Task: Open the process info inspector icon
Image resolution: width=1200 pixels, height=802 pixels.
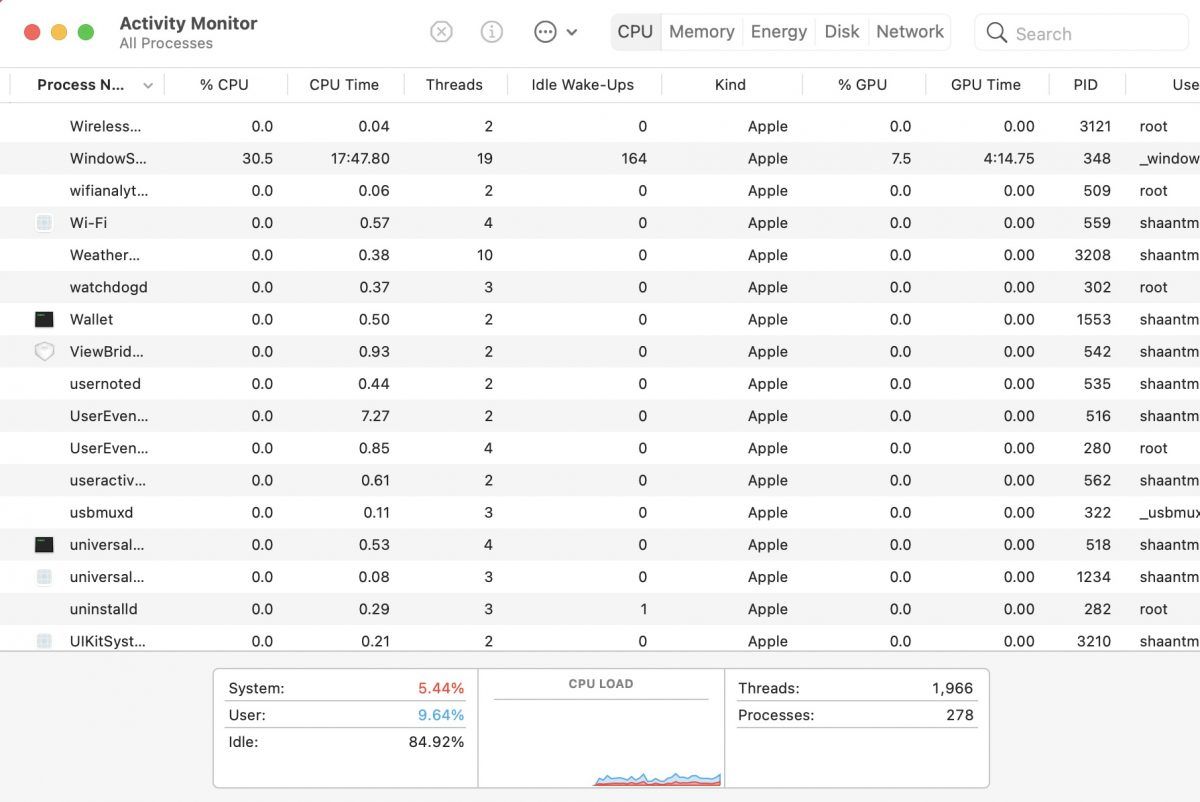Action: (492, 32)
